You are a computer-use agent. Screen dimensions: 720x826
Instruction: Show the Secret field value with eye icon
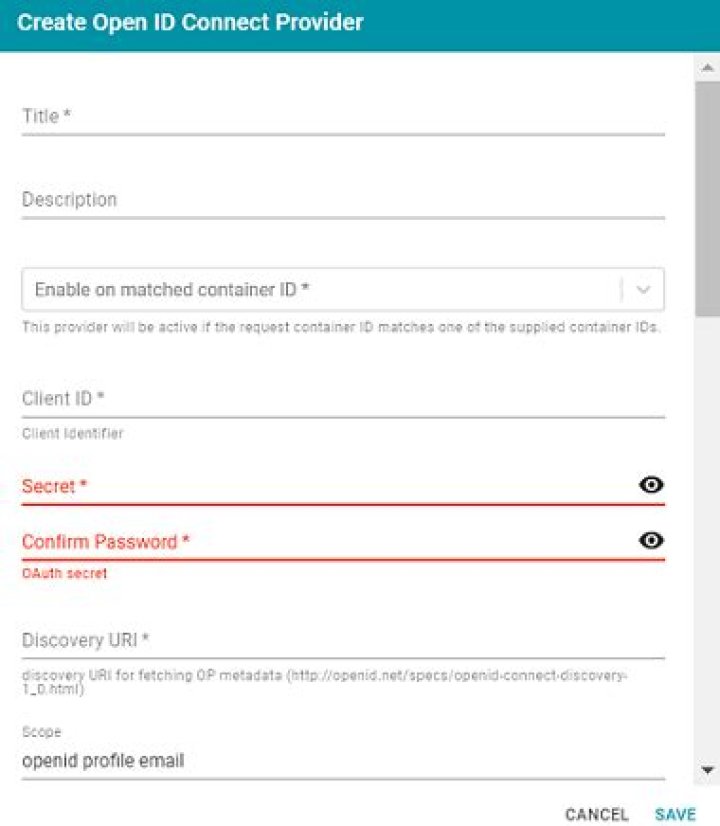651,485
